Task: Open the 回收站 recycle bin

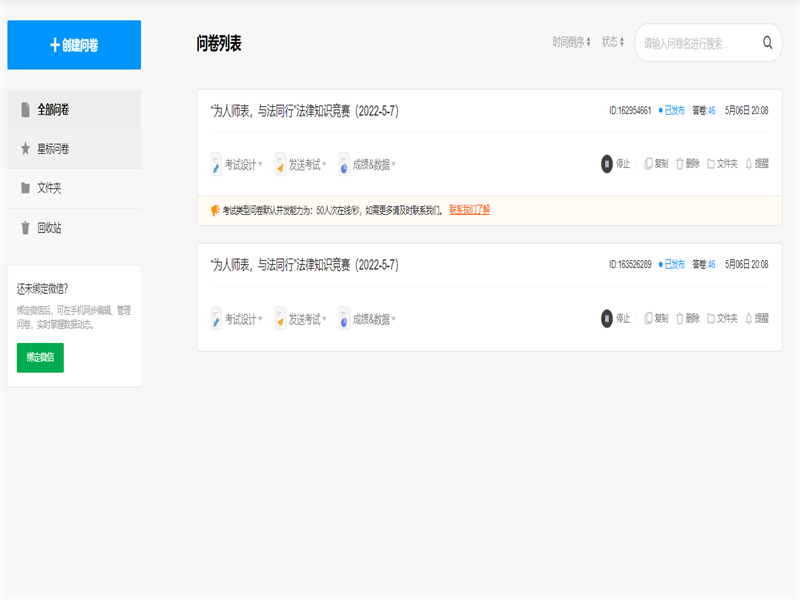Action: 74,228
